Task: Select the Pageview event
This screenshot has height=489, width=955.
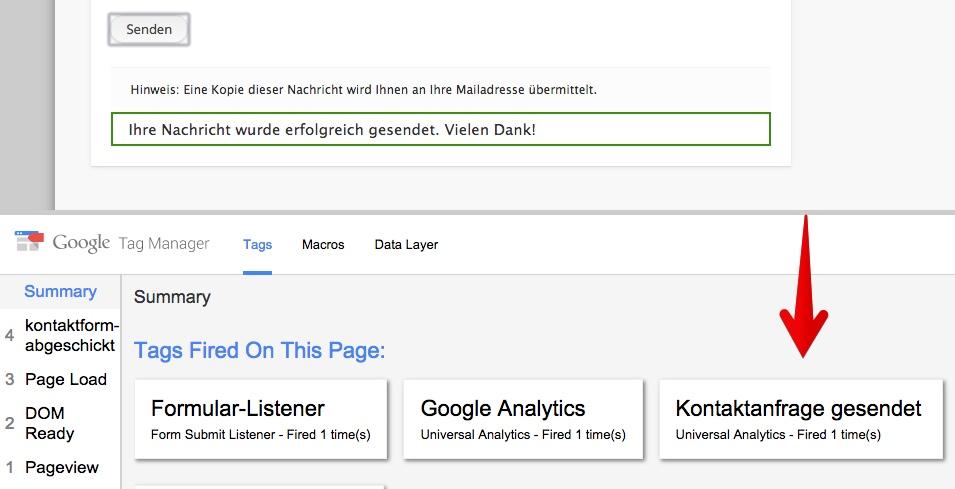Action: pos(60,468)
